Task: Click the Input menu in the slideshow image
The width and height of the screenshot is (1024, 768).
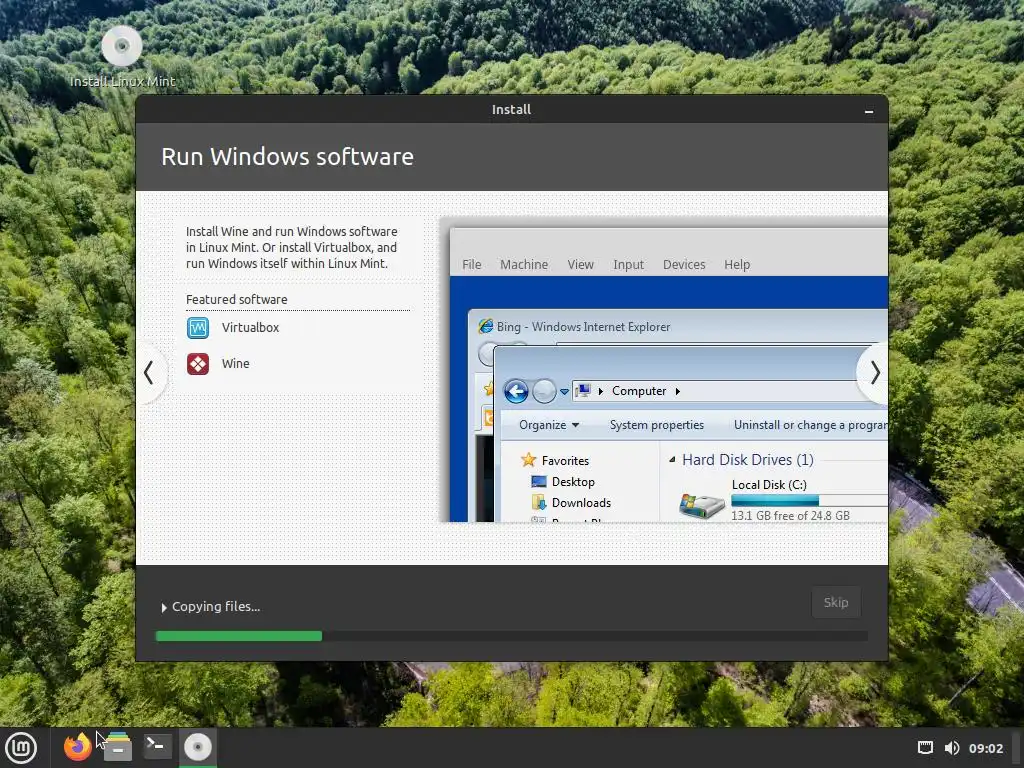Action: coord(628,264)
